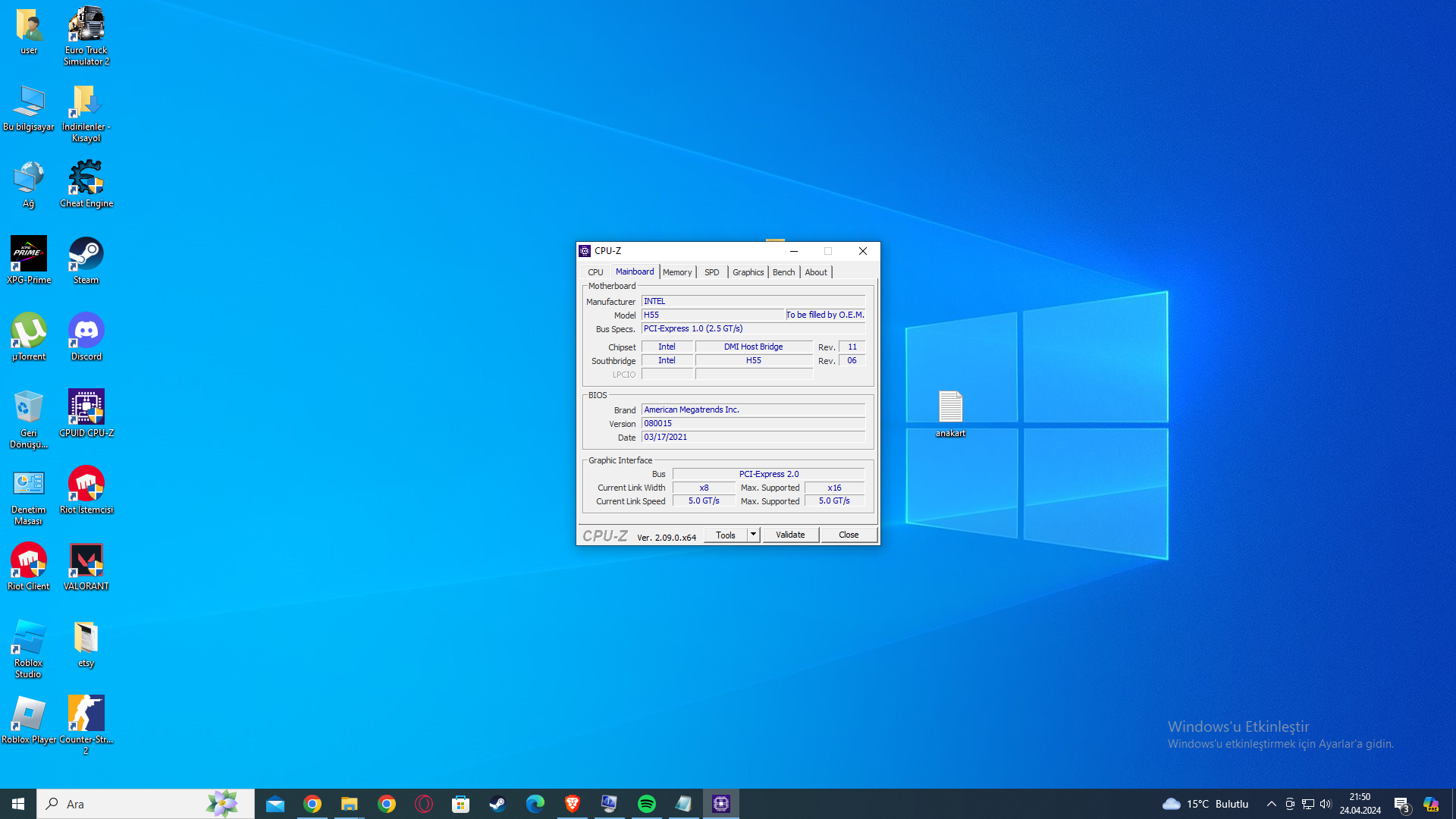
Task: Open the notification center icon
Action: (x=1401, y=804)
